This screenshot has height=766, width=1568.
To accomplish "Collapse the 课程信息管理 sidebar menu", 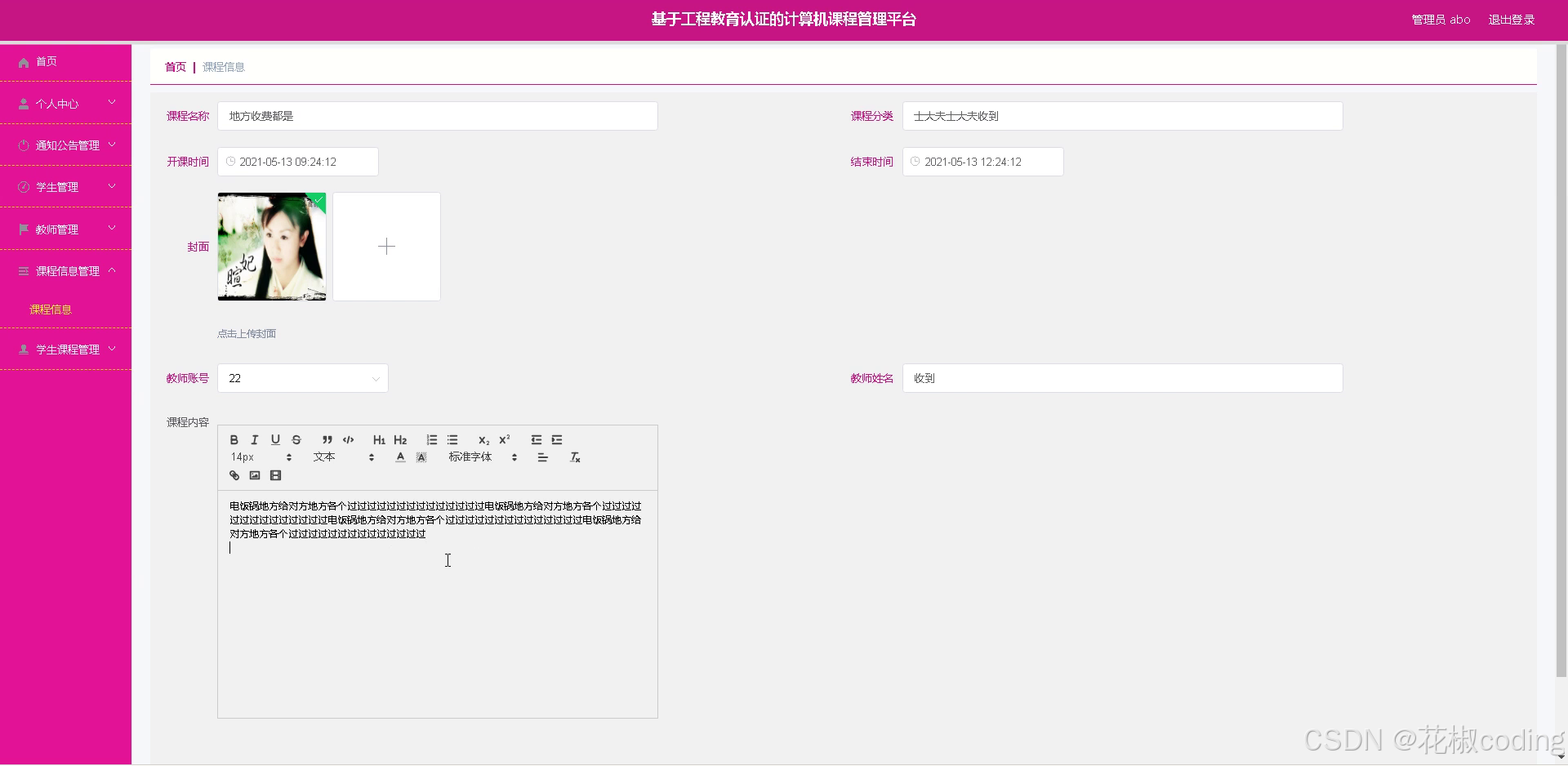I will point(65,271).
